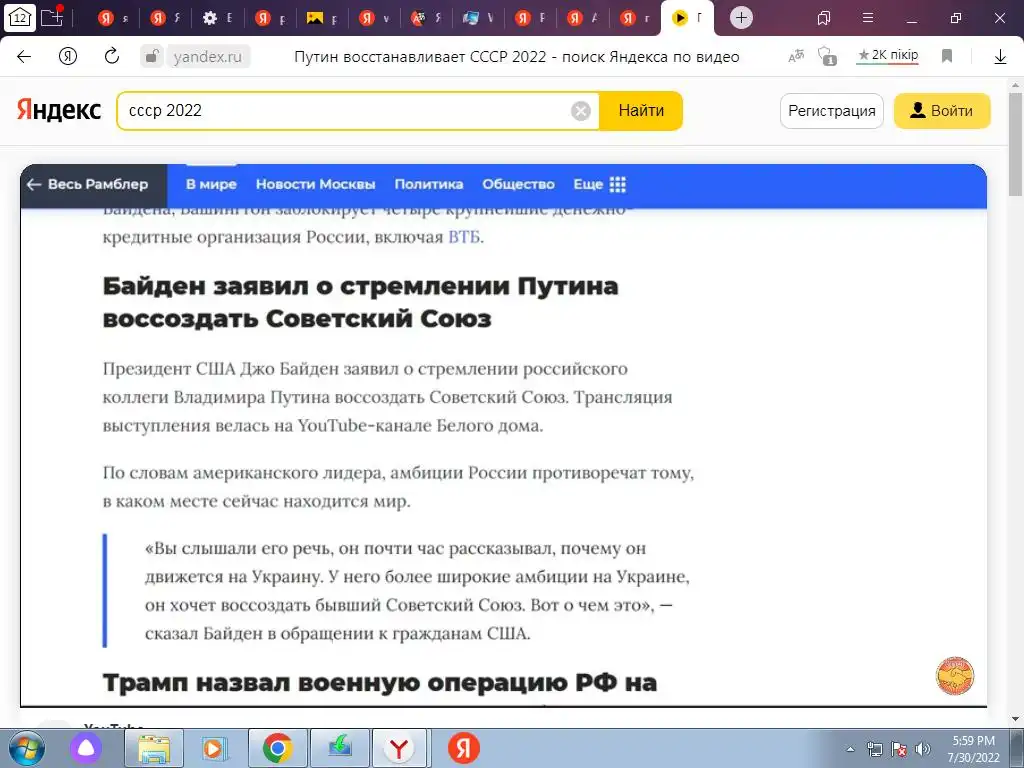Show site security padlock info
This screenshot has height=768, width=1024.
point(151,56)
